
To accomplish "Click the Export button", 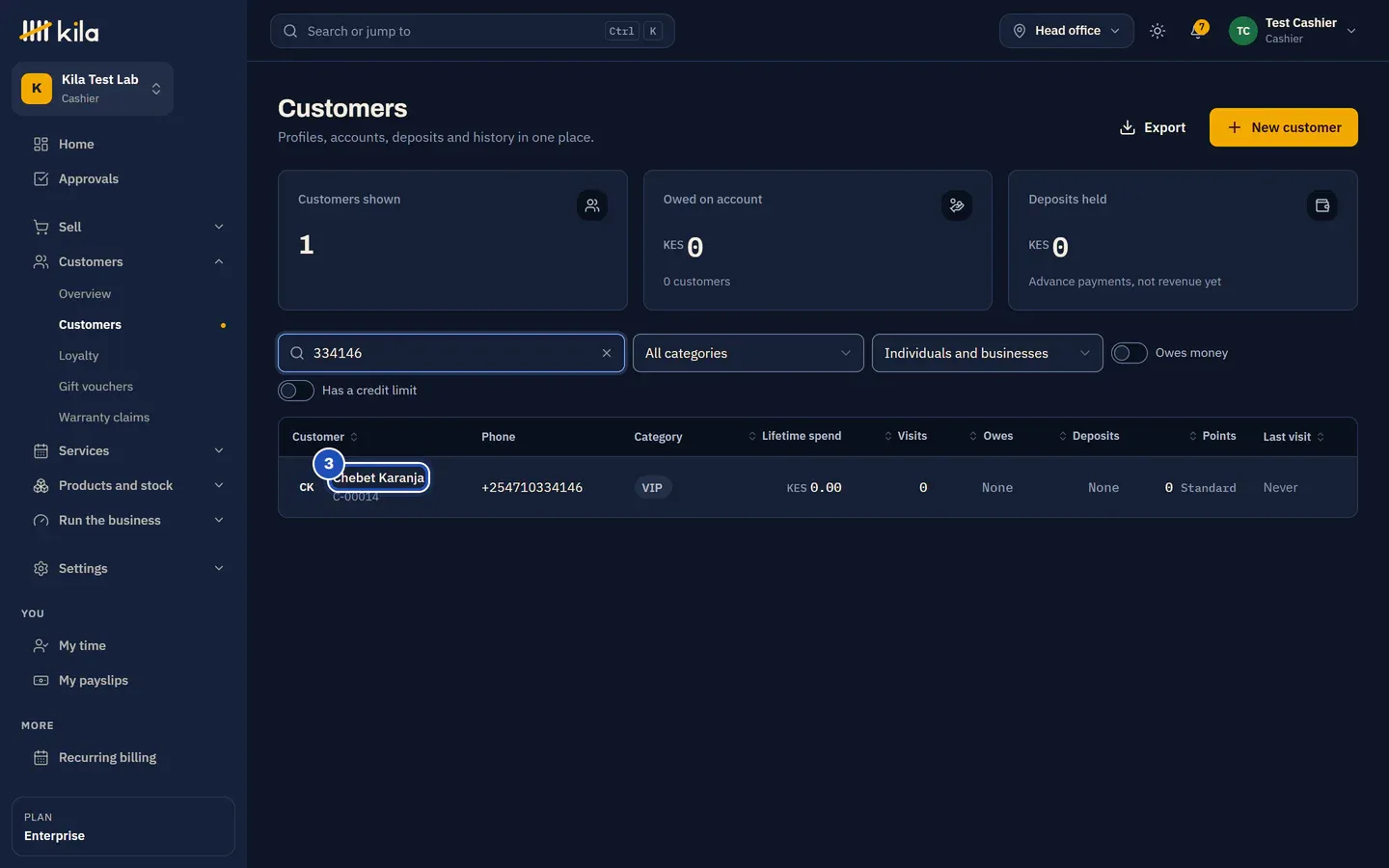I will click(1153, 127).
